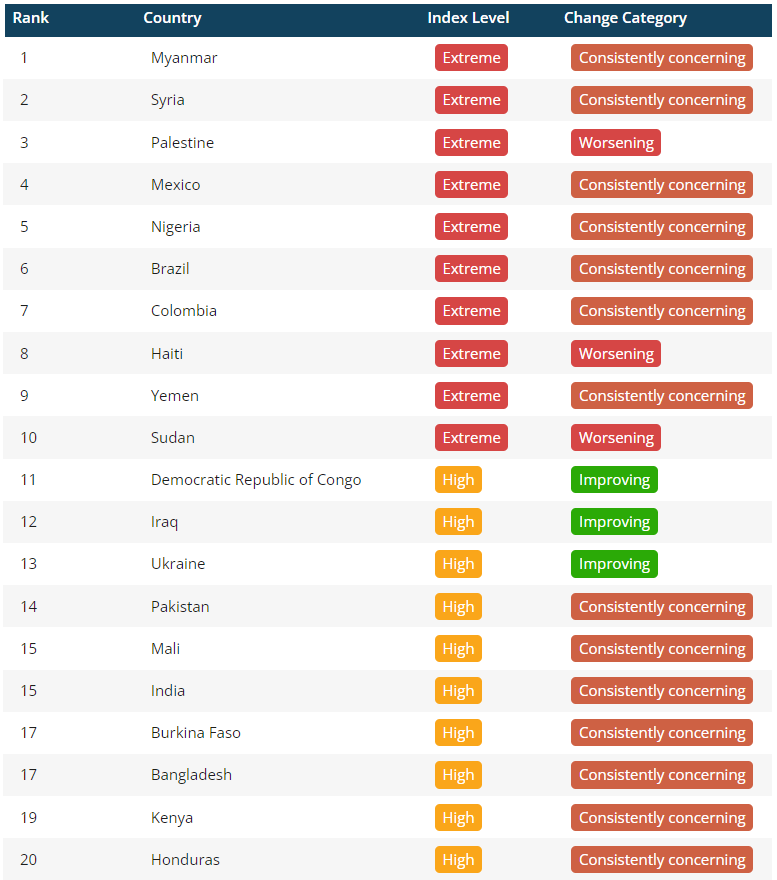Select the Change Category column header
Image resolution: width=777 pixels, height=880 pixels.
tap(625, 18)
